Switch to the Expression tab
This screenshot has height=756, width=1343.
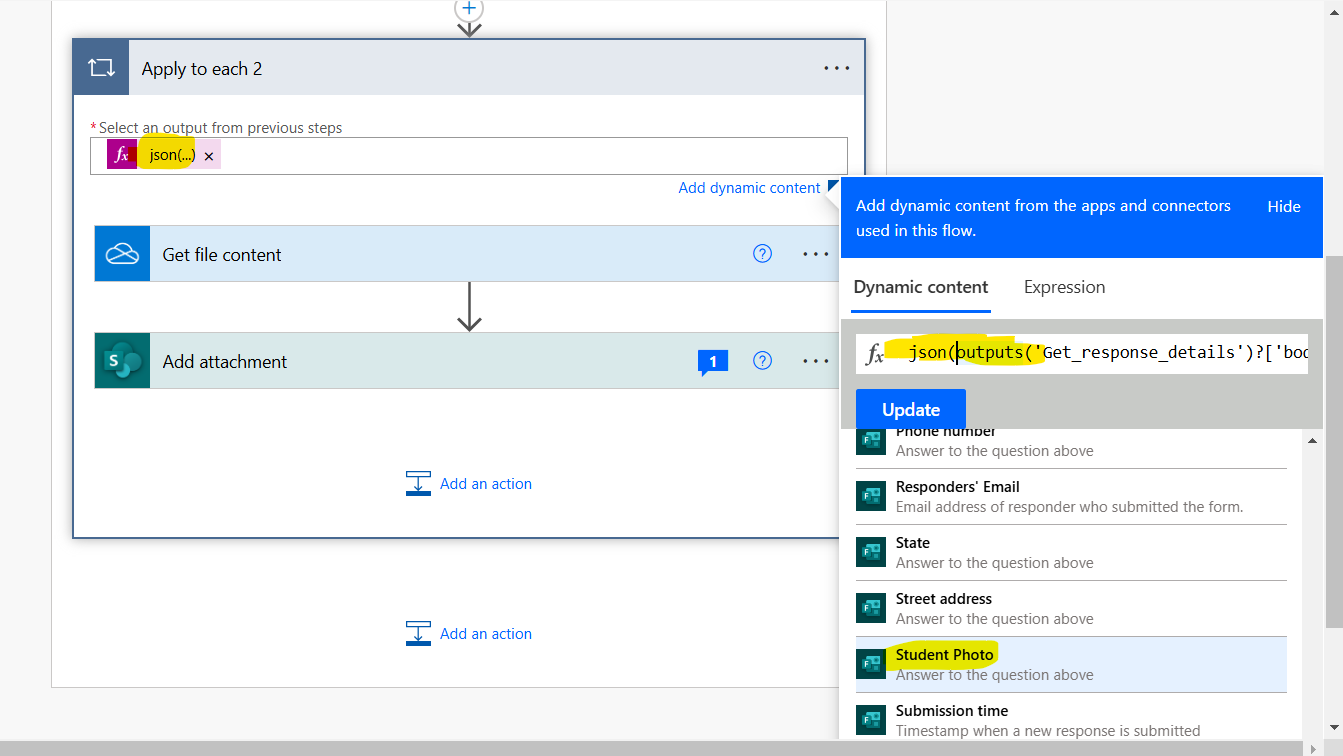(x=1064, y=287)
